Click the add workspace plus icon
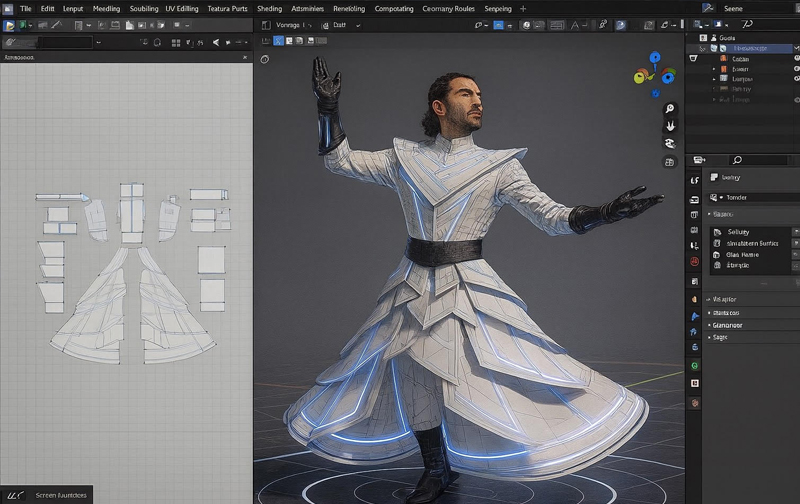 coord(522,9)
